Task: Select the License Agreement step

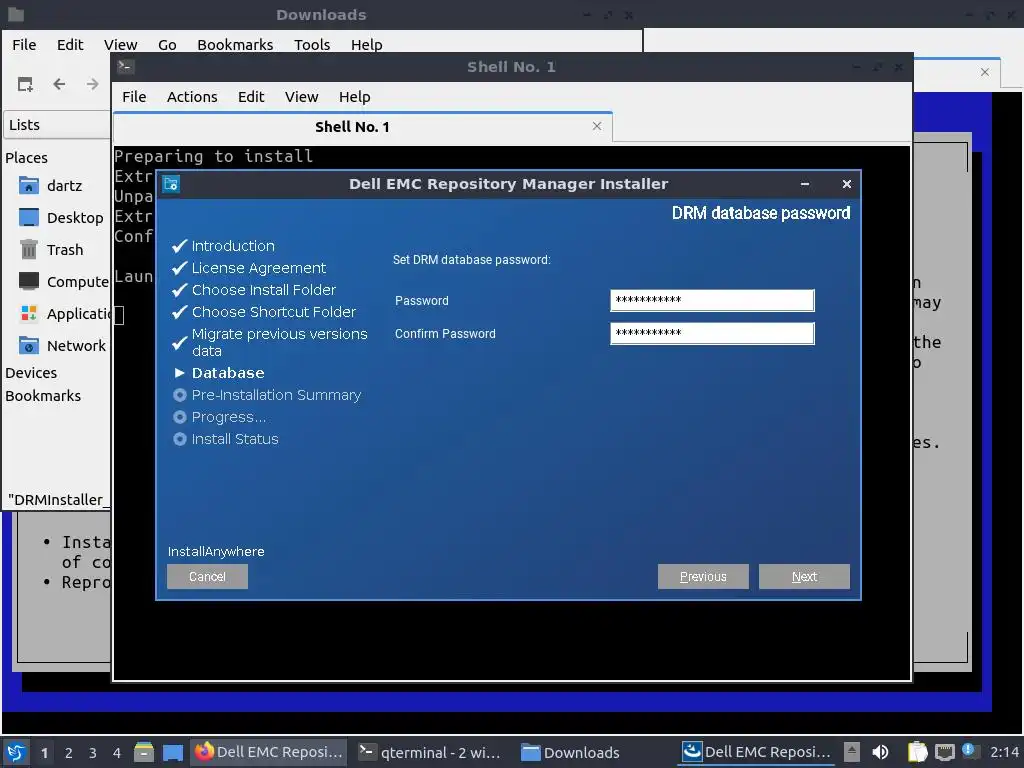Action: click(258, 268)
